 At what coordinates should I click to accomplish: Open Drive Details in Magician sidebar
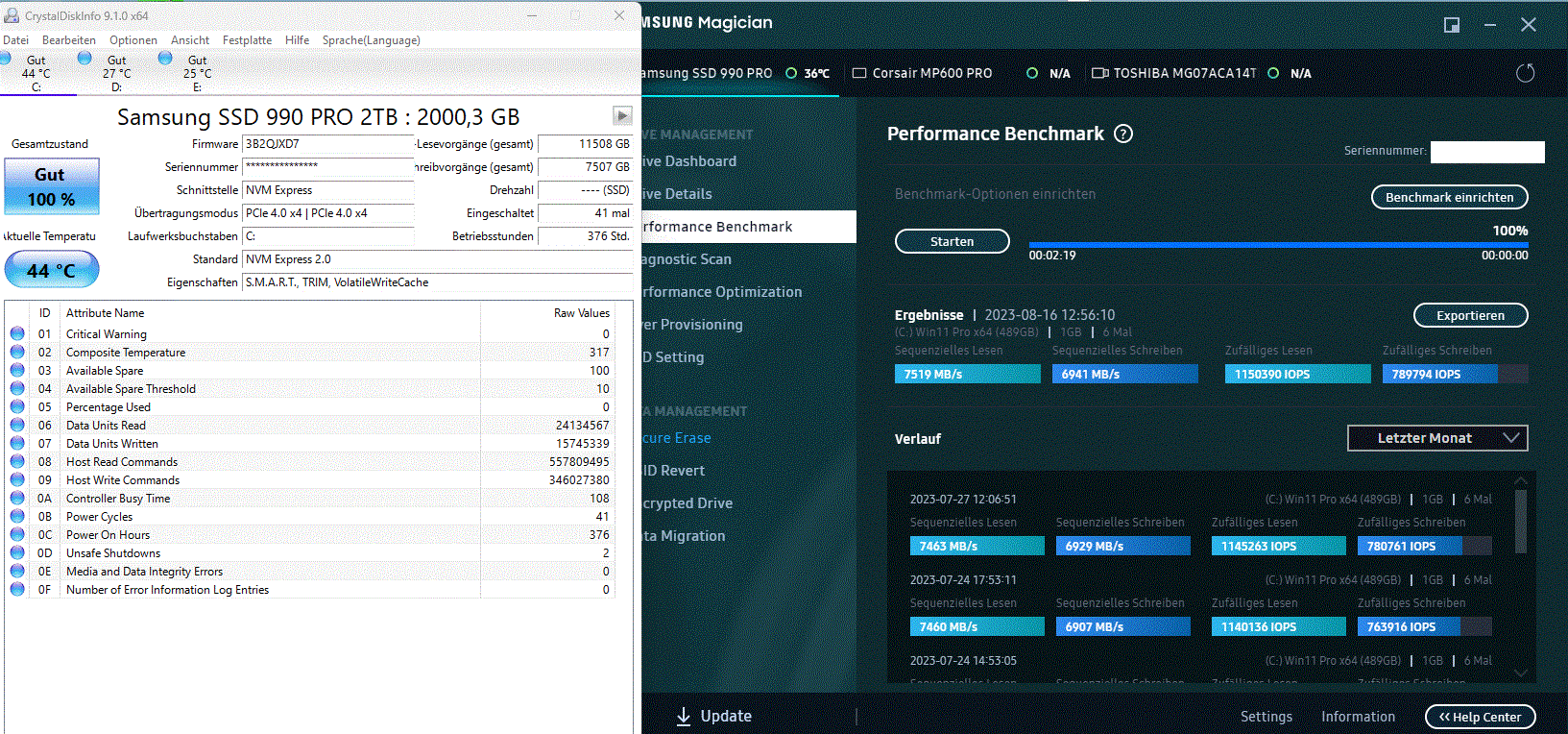(678, 194)
